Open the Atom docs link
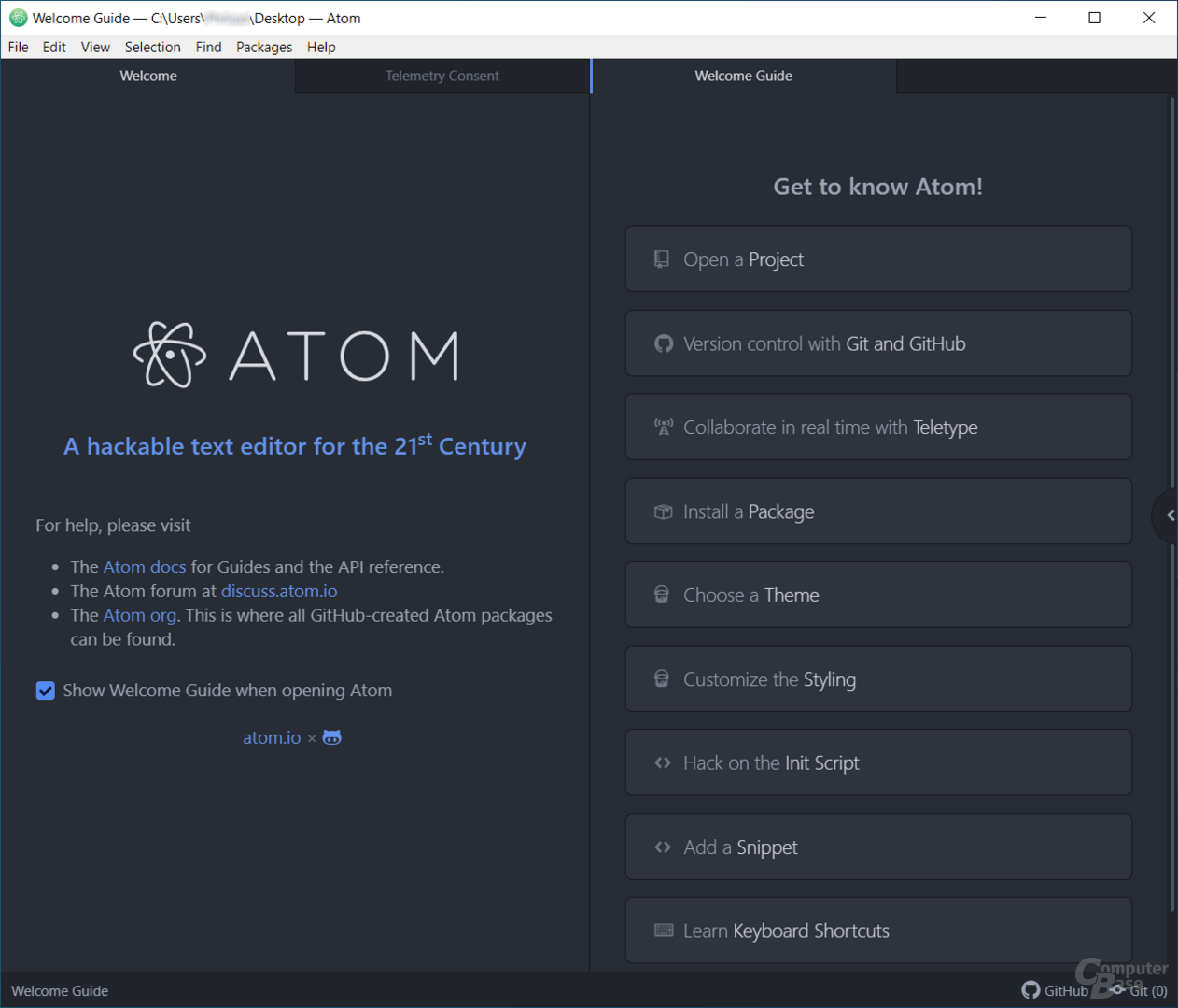Image resolution: width=1178 pixels, height=1008 pixels. [145, 567]
